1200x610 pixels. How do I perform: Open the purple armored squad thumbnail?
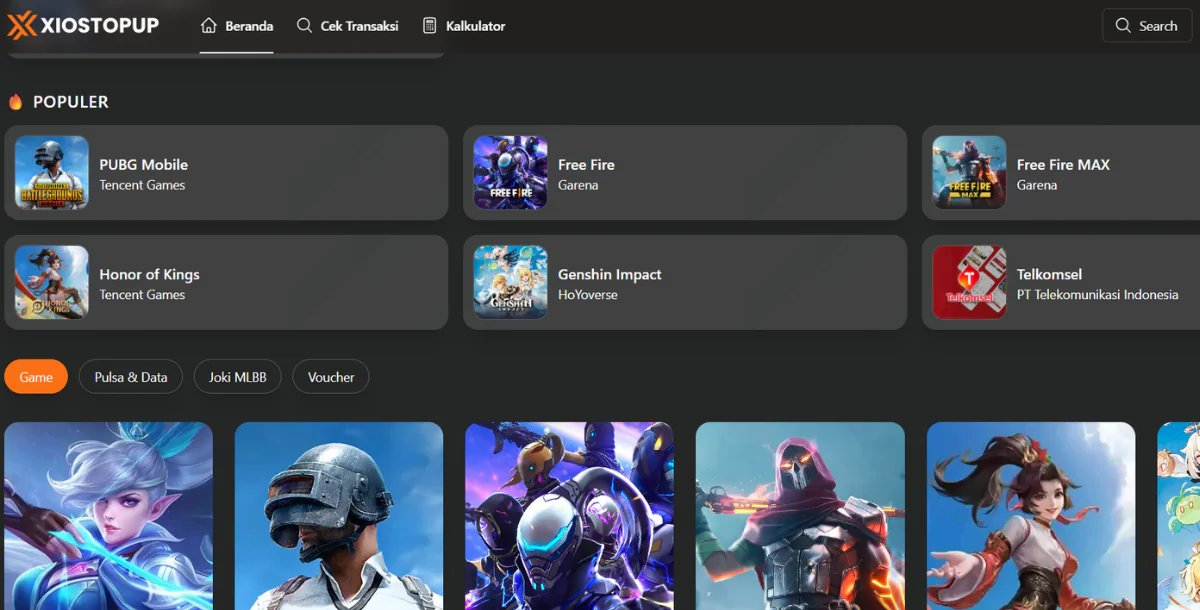pyautogui.click(x=570, y=516)
